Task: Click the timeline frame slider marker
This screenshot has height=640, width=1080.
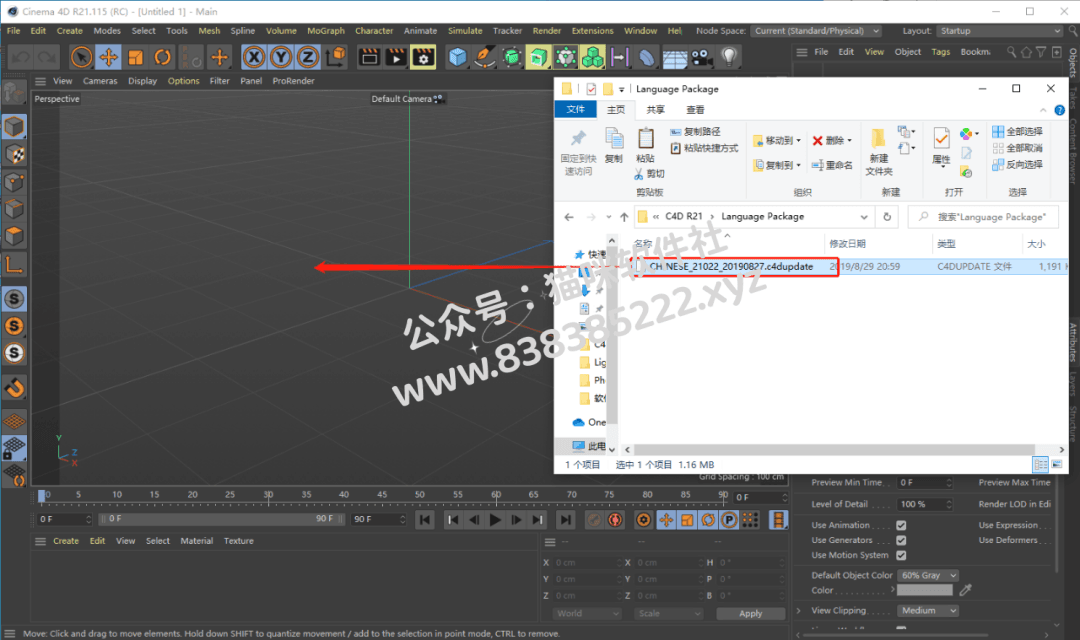Action: pyautogui.click(x=42, y=496)
